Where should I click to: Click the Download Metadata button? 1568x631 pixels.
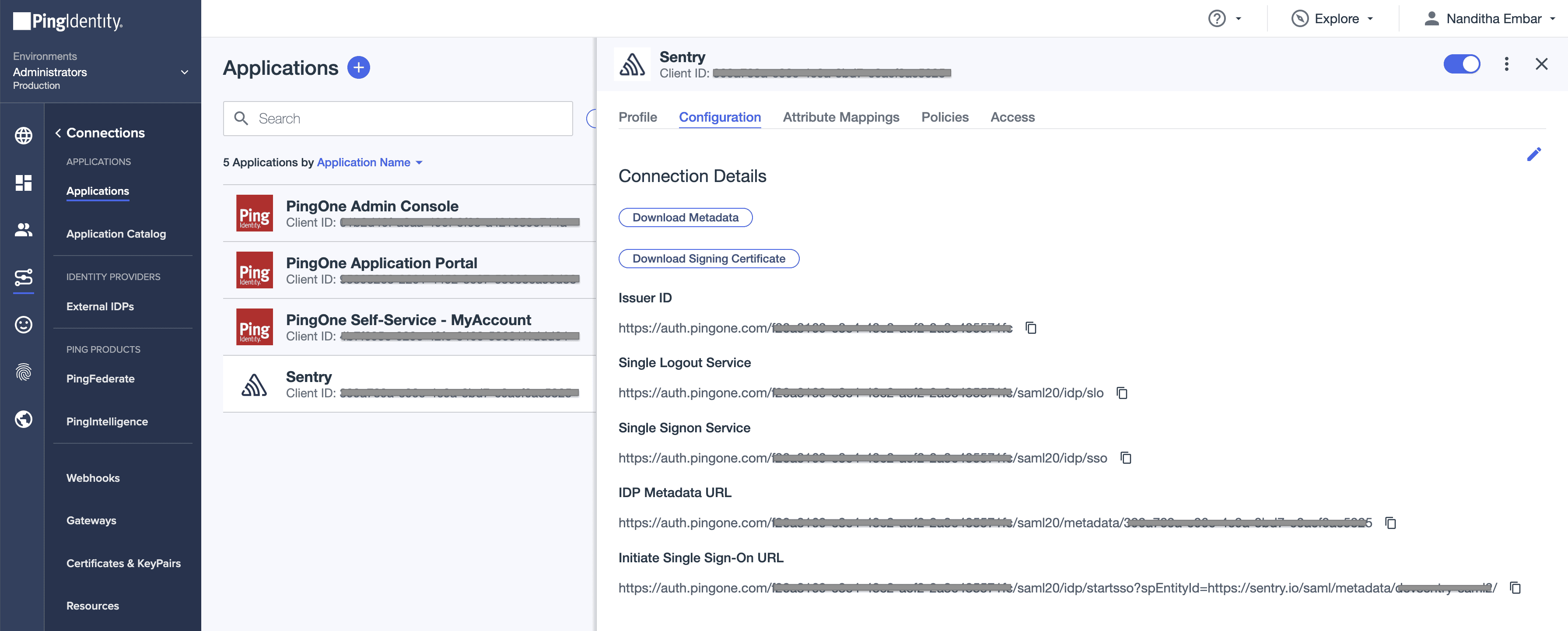[685, 217]
